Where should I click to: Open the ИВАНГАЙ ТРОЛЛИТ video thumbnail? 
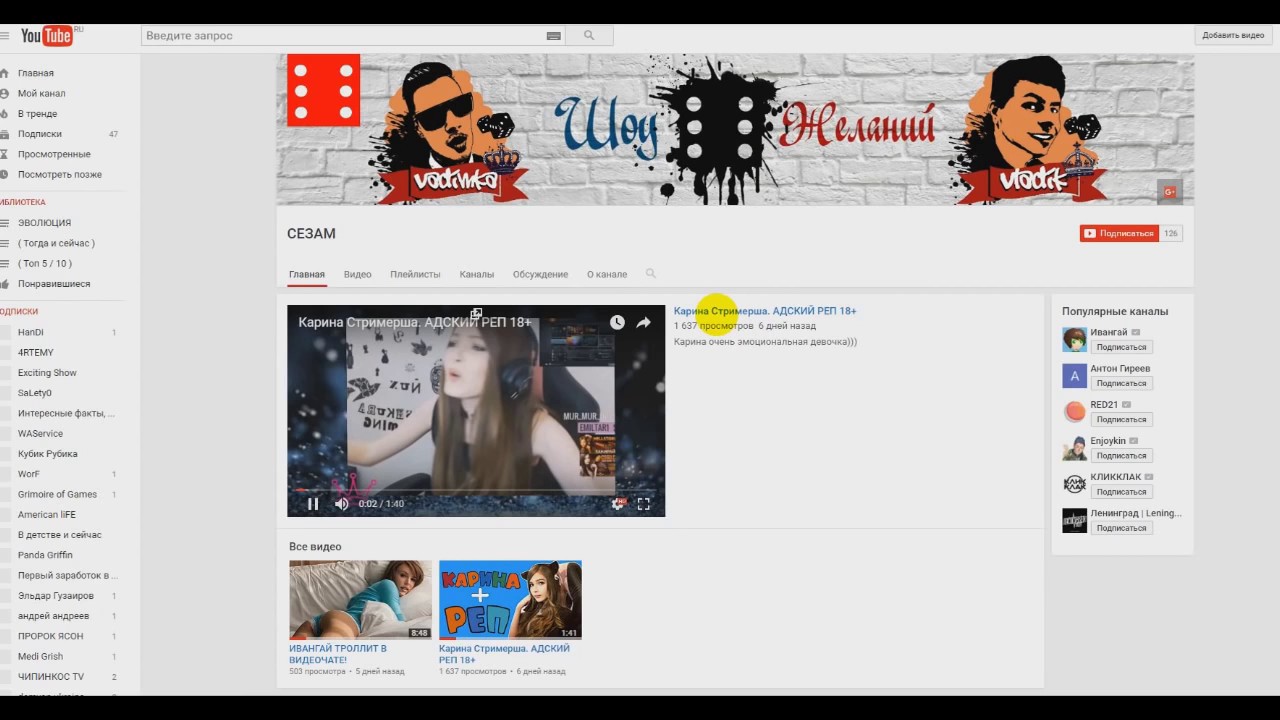(x=360, y=599)
